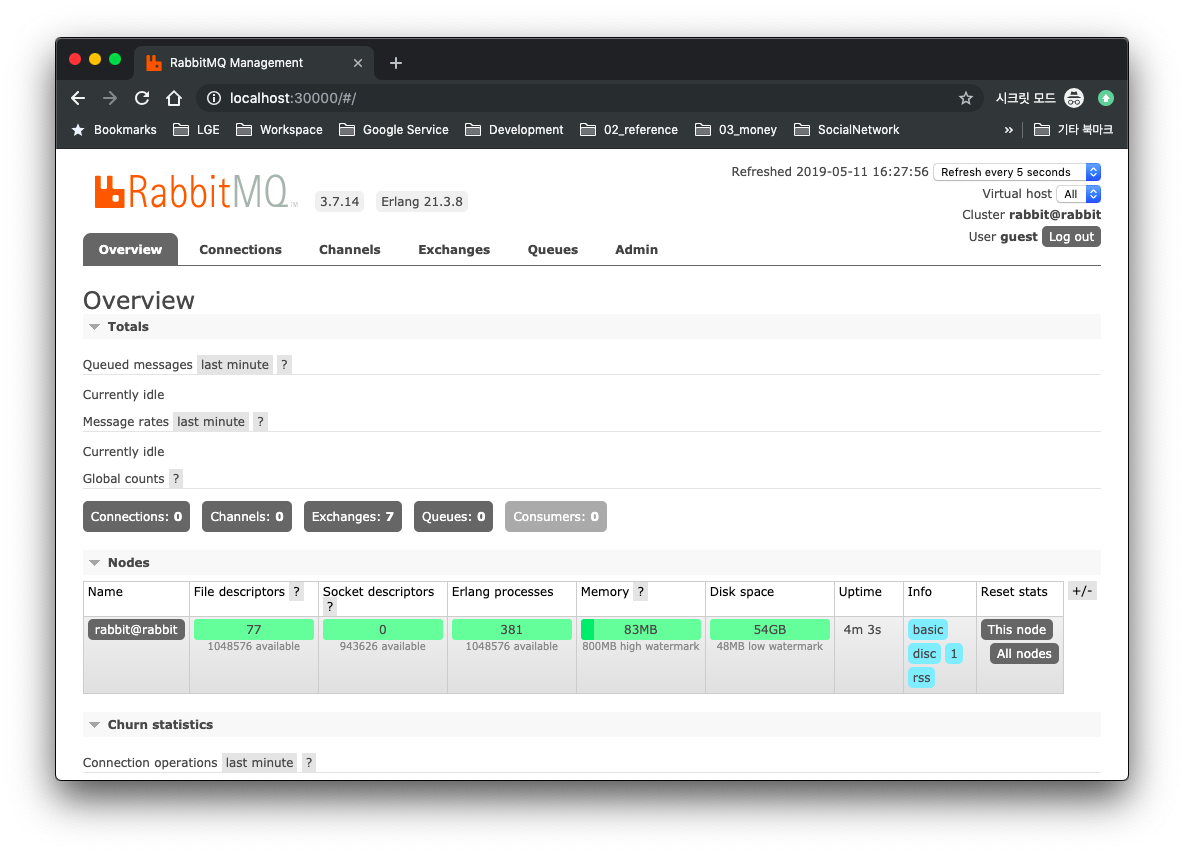This screenshot has height=854, width=1184.
Task: Click the disc info tag
Action: (x=924, y=654)
